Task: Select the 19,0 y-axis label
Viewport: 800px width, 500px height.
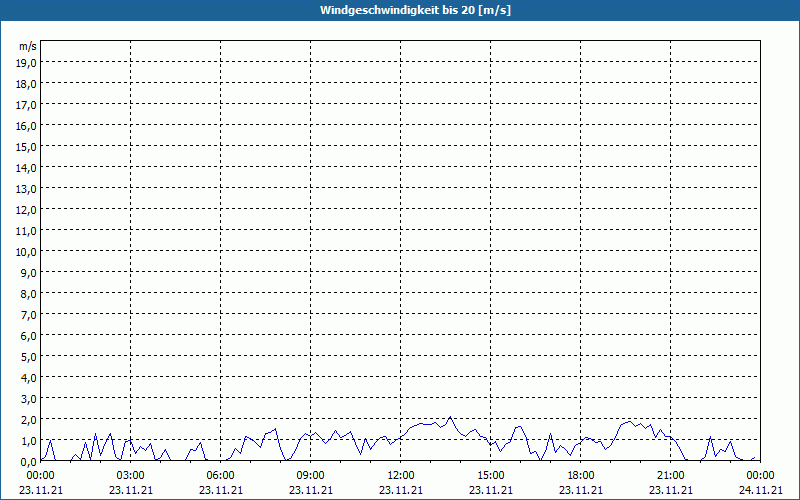Action: (28, 62)
